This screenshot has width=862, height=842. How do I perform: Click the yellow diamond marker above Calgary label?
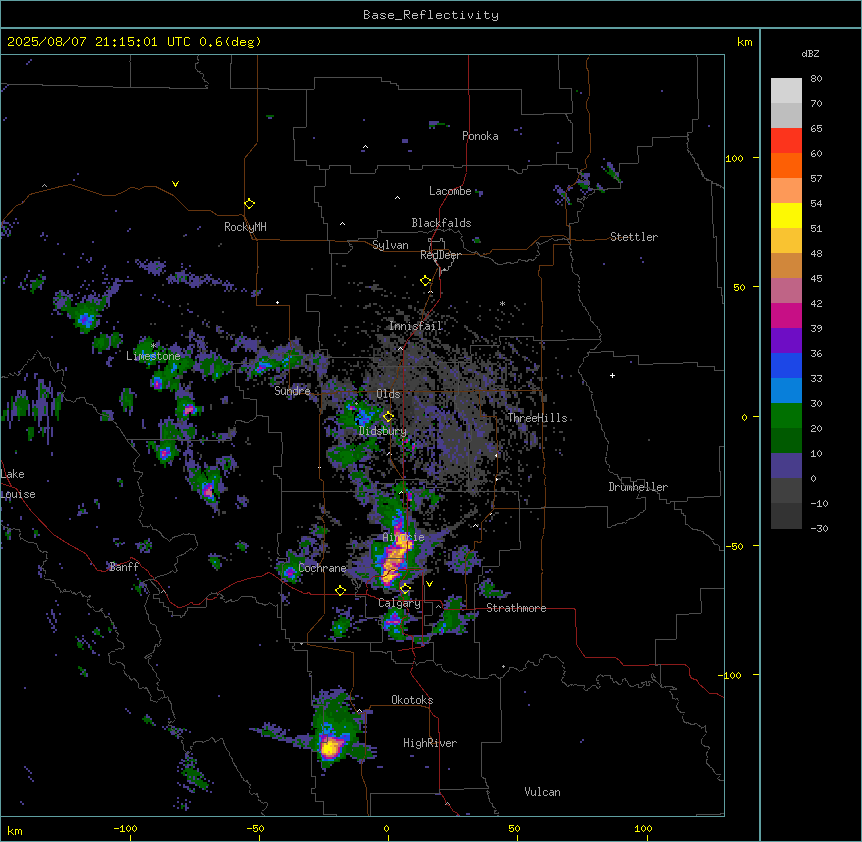coord(405,589)
